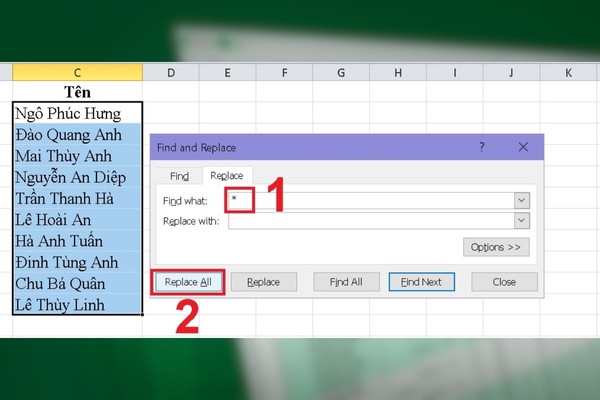Screen dimensions: 600x400
Task: Select column J header
Action: point(512,72)
